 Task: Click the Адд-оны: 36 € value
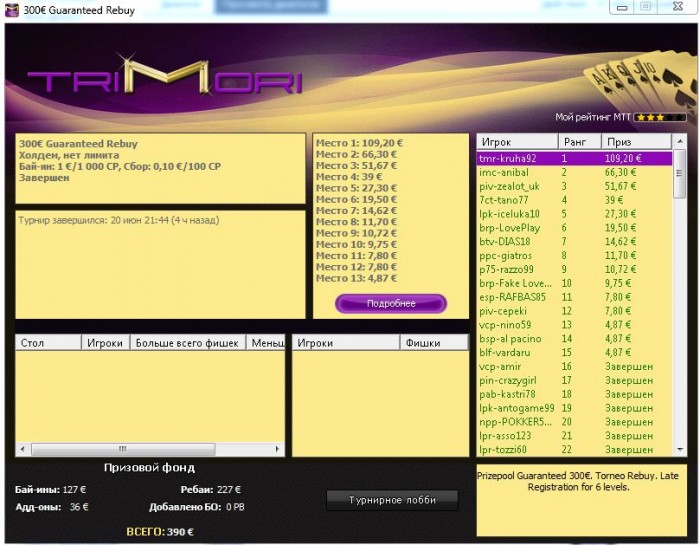[52, 507]
